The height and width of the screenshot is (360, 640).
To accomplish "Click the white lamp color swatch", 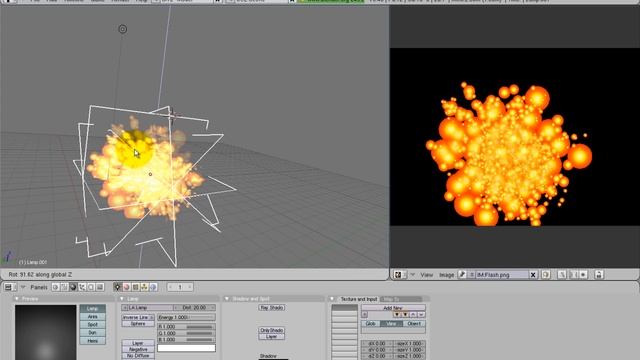I will [187, 348].
